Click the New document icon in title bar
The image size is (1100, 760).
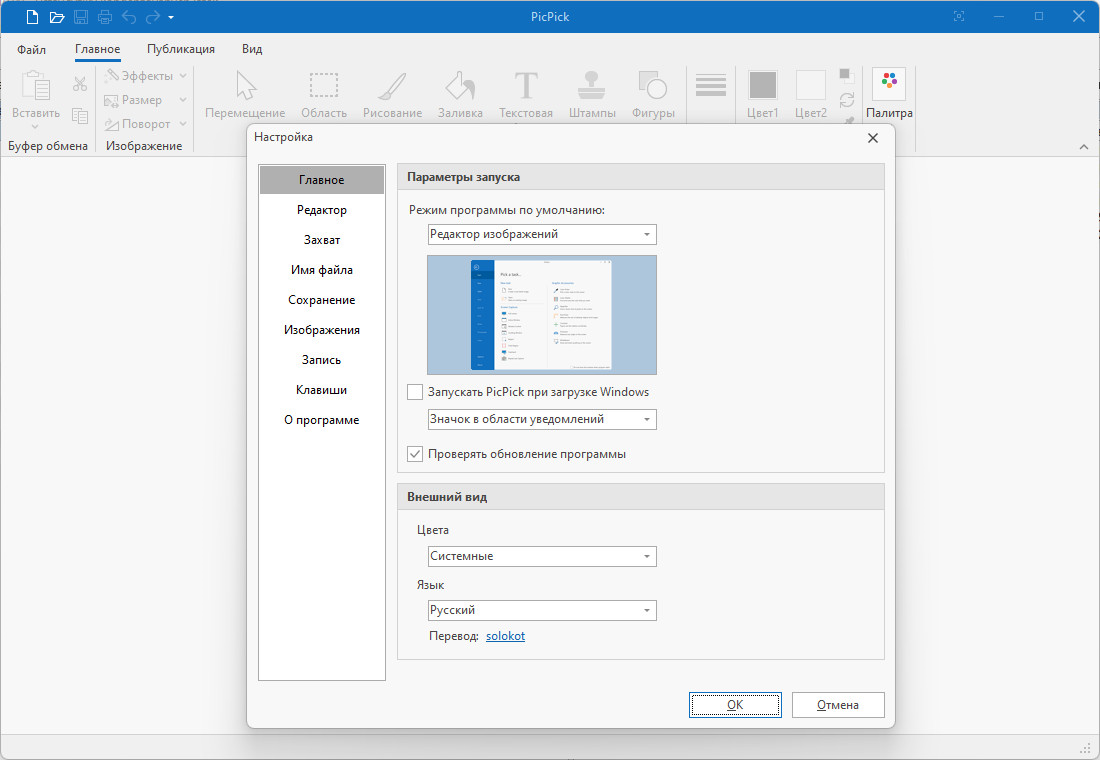click(x=32, y=17)
